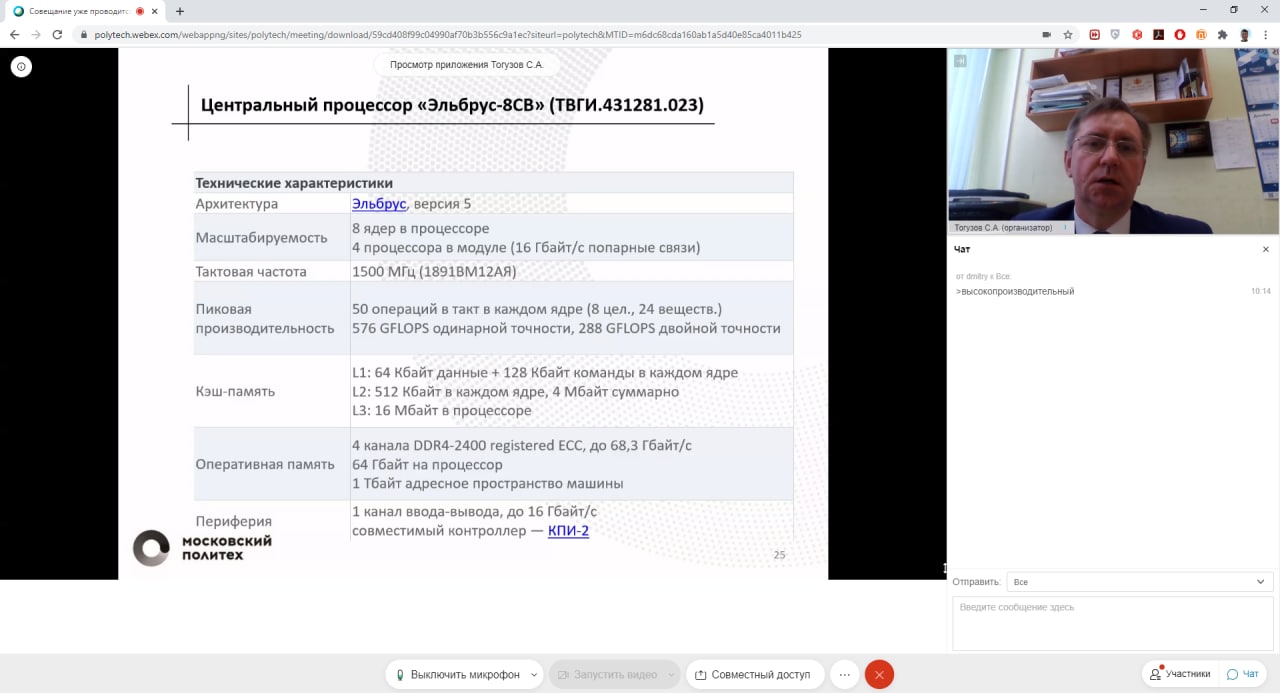This screenshot has width=1280, height=693.
Task: Open Совместный доступ sharing button
Action: pyautogui.click(x=755, y=674)
